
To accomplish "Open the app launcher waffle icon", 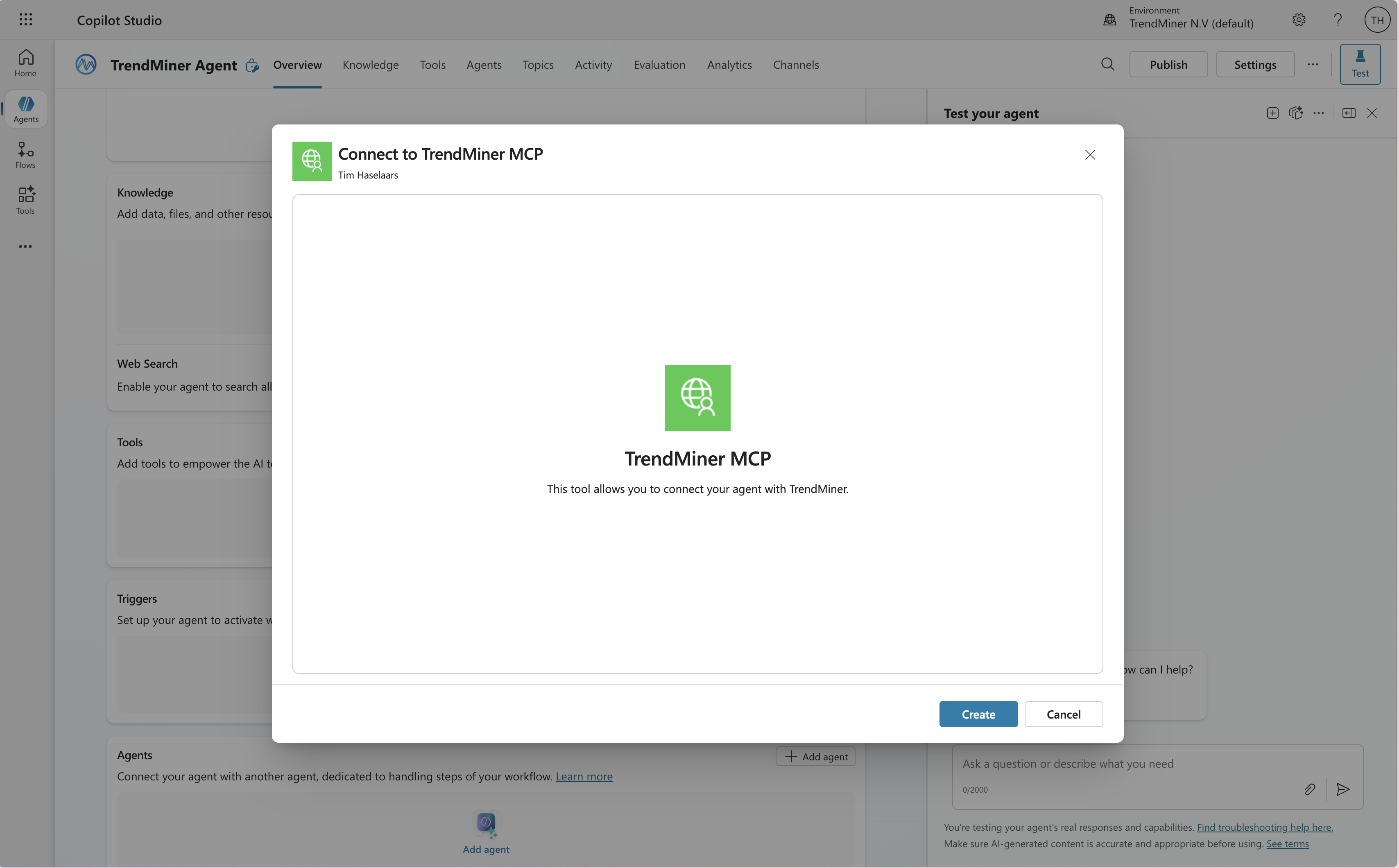I will coord(25,20).
